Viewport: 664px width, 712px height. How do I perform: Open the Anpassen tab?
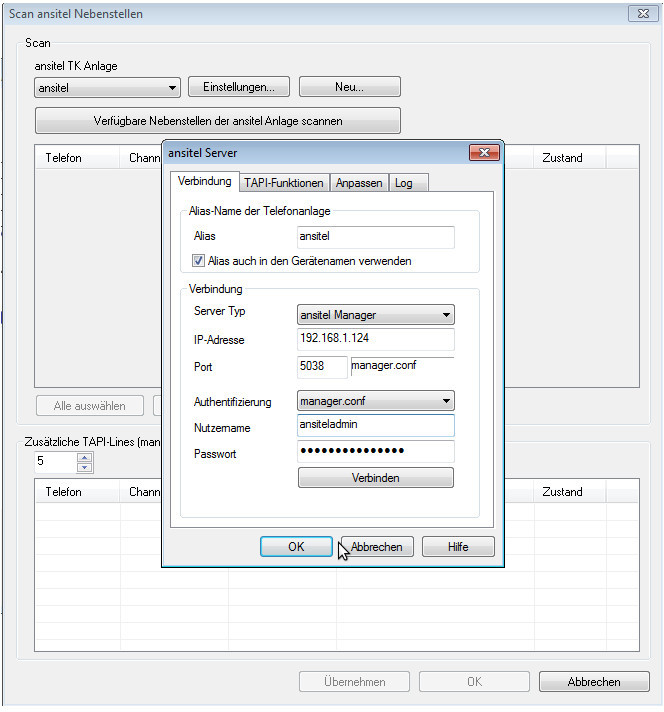click(358, 183)
